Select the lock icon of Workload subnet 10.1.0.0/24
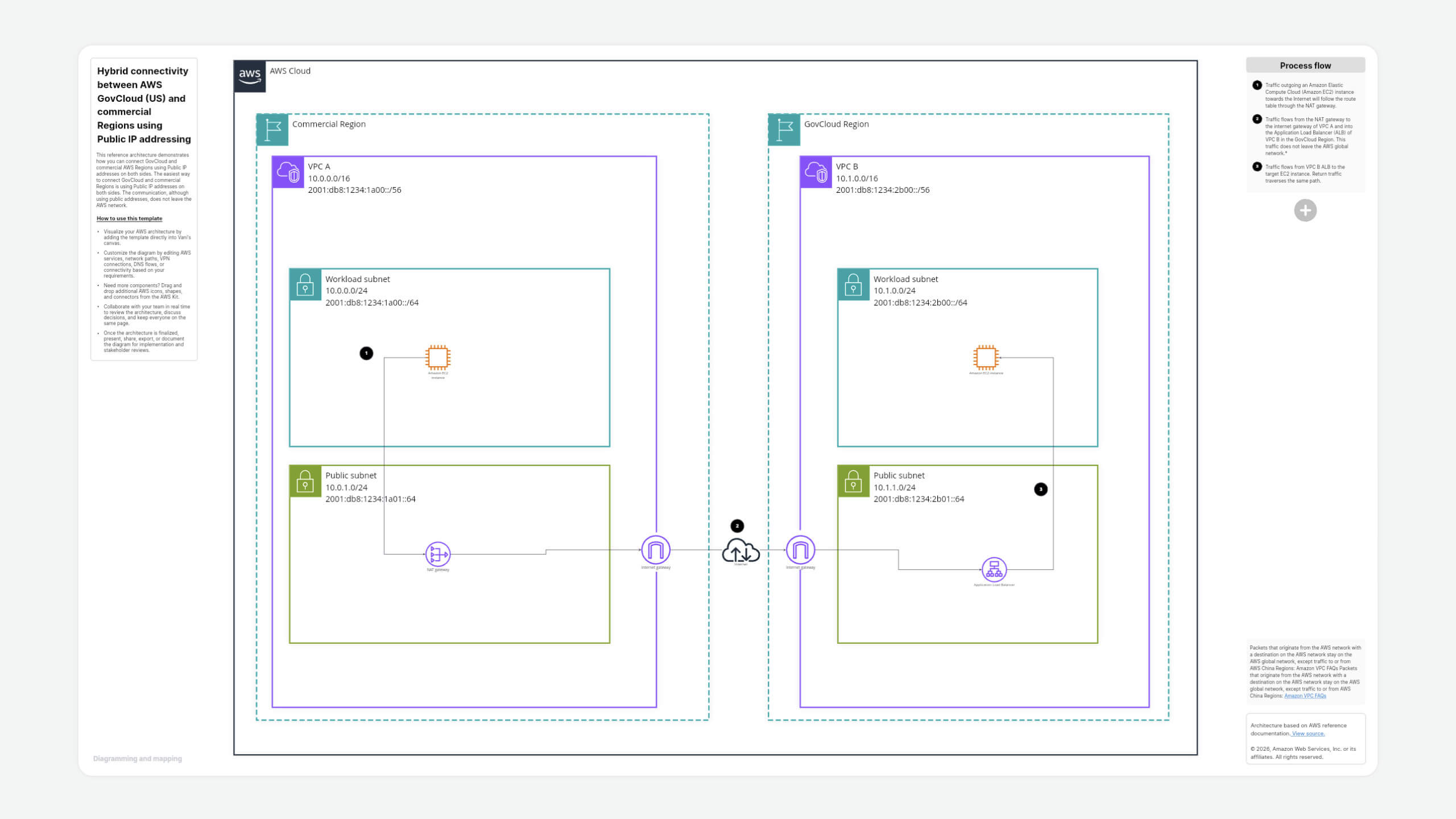This screenshot has height=819, width=1456. click(854, 284)
